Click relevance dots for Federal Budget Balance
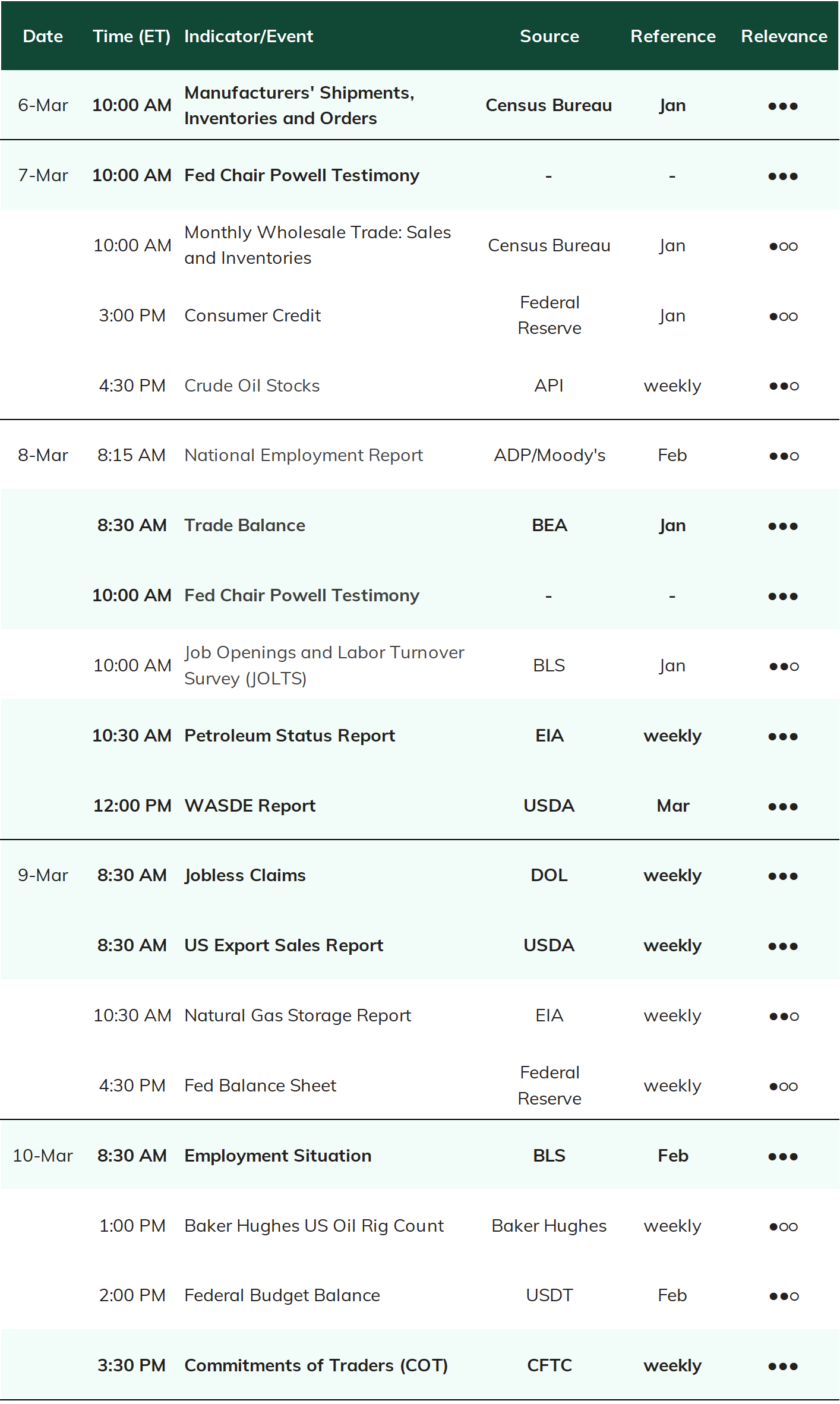This screenshot has height=1404, width=840. pyautogui.click(x=784, y=1296)
